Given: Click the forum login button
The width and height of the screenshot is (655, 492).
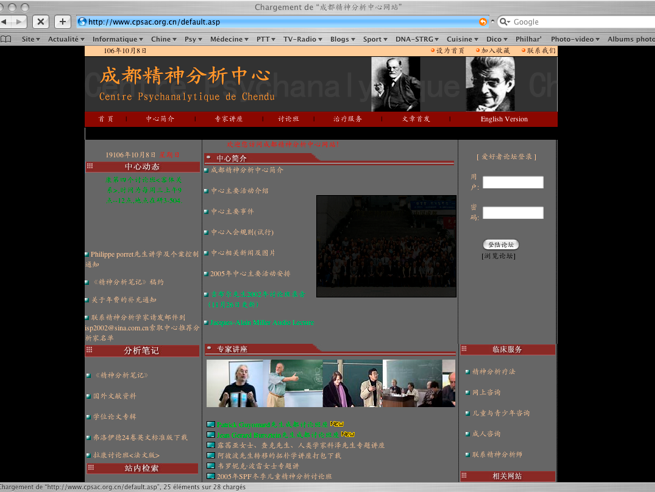Looking at the screenshot, I should tap(501, 245).
